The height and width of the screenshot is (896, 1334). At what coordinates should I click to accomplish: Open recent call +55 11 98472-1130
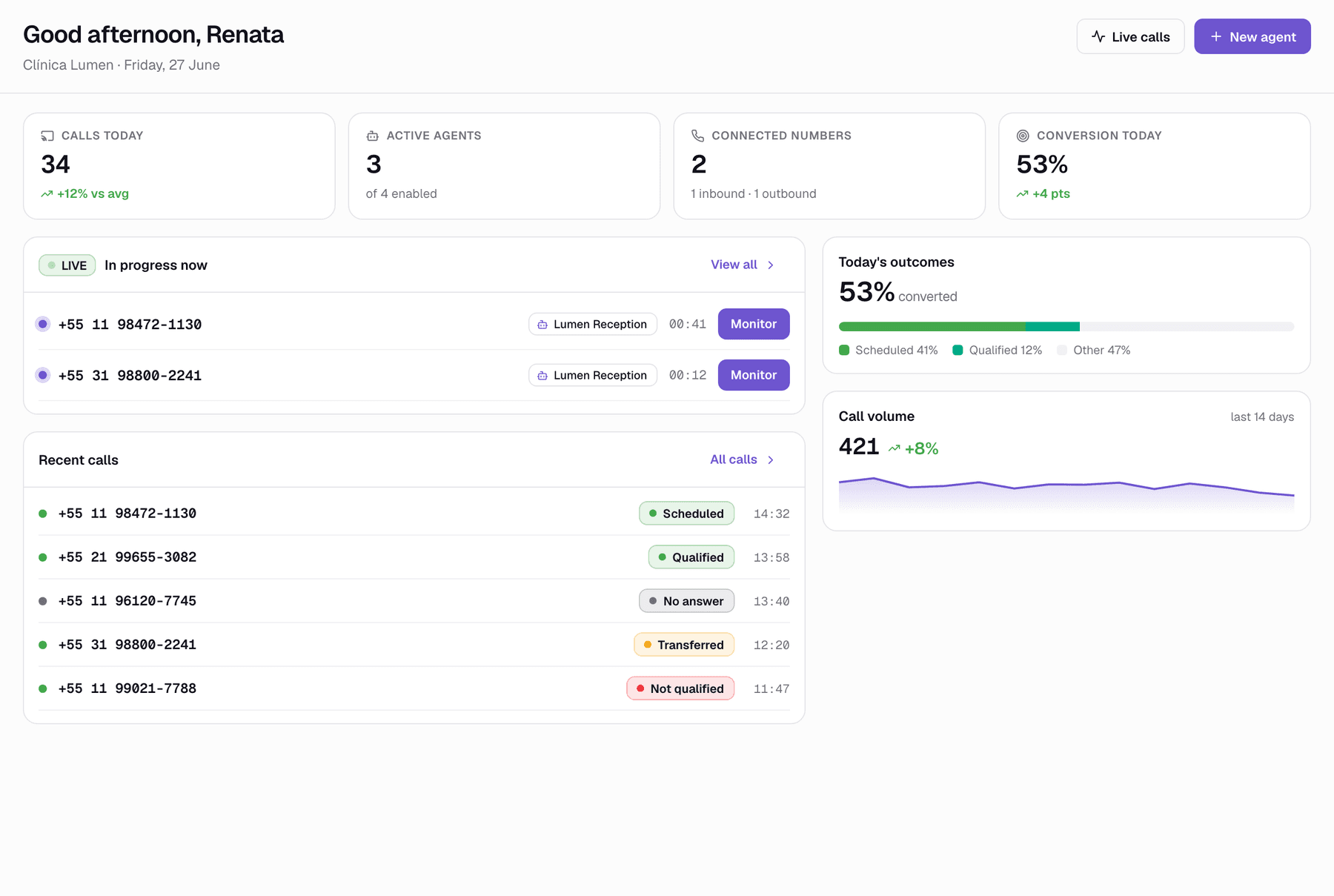click(414, 514)
